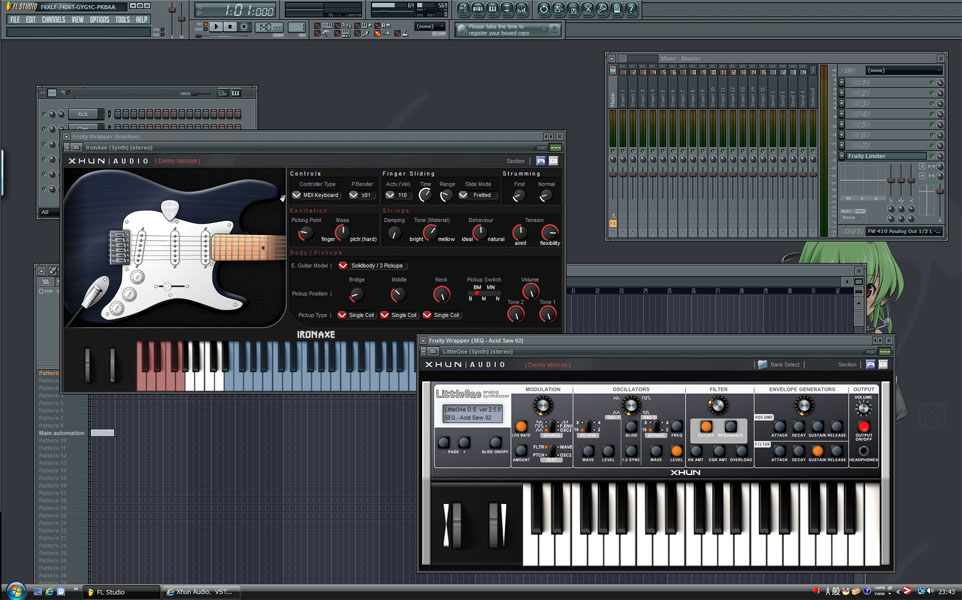Select Main automation in the playlist pattern list
962x600 pixels.
[x=61, y=433]
